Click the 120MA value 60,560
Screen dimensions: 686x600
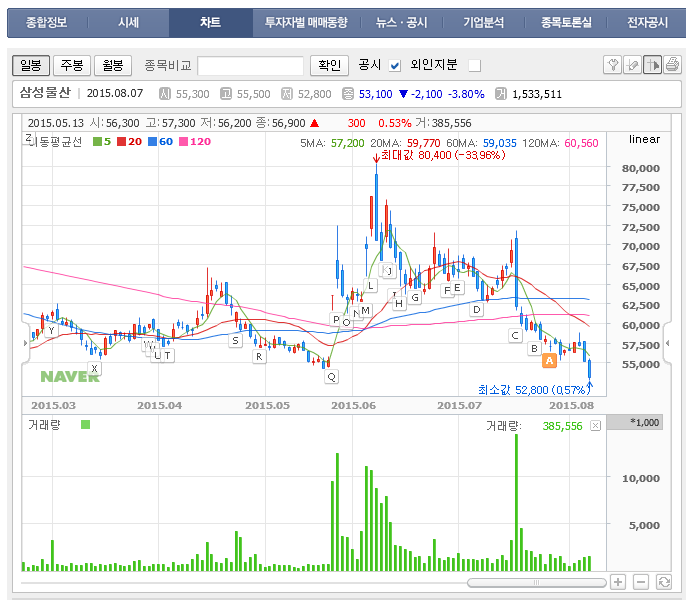pos(581,143)
